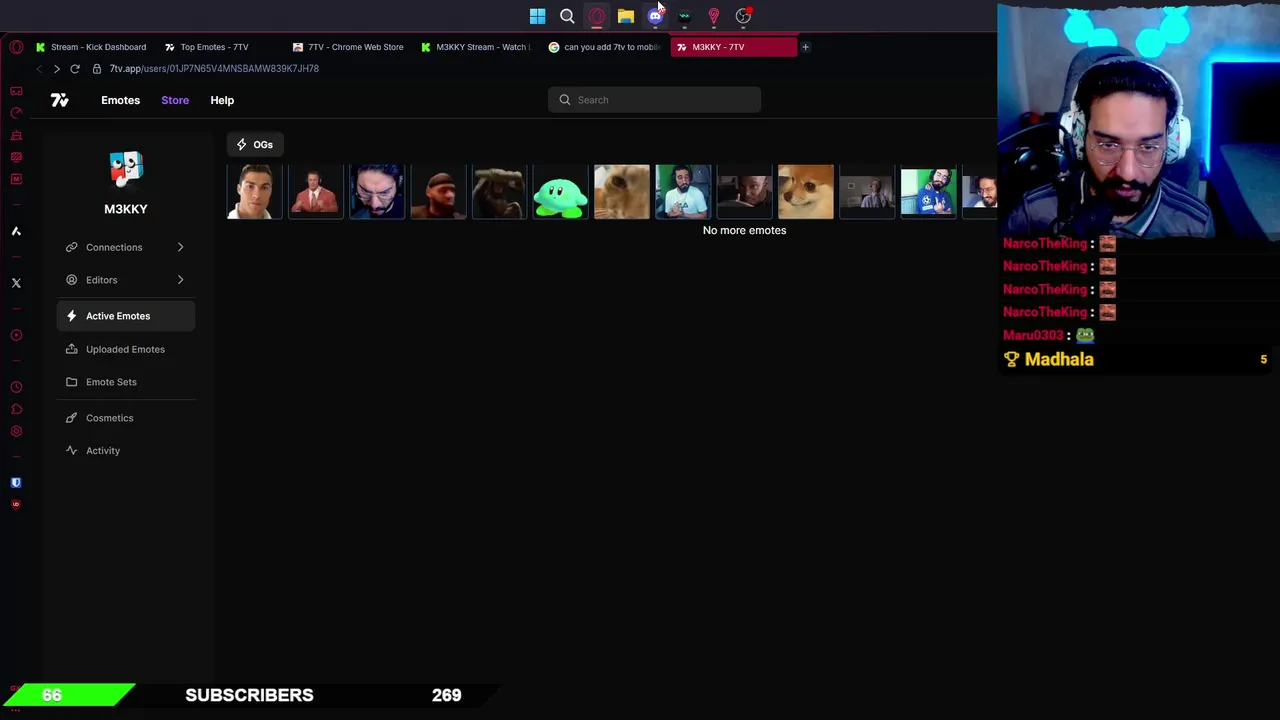The height and width of the screenshot is (720, 1280).
Task: Select Active Emotes in sidebar
Action: click(126, 316)
